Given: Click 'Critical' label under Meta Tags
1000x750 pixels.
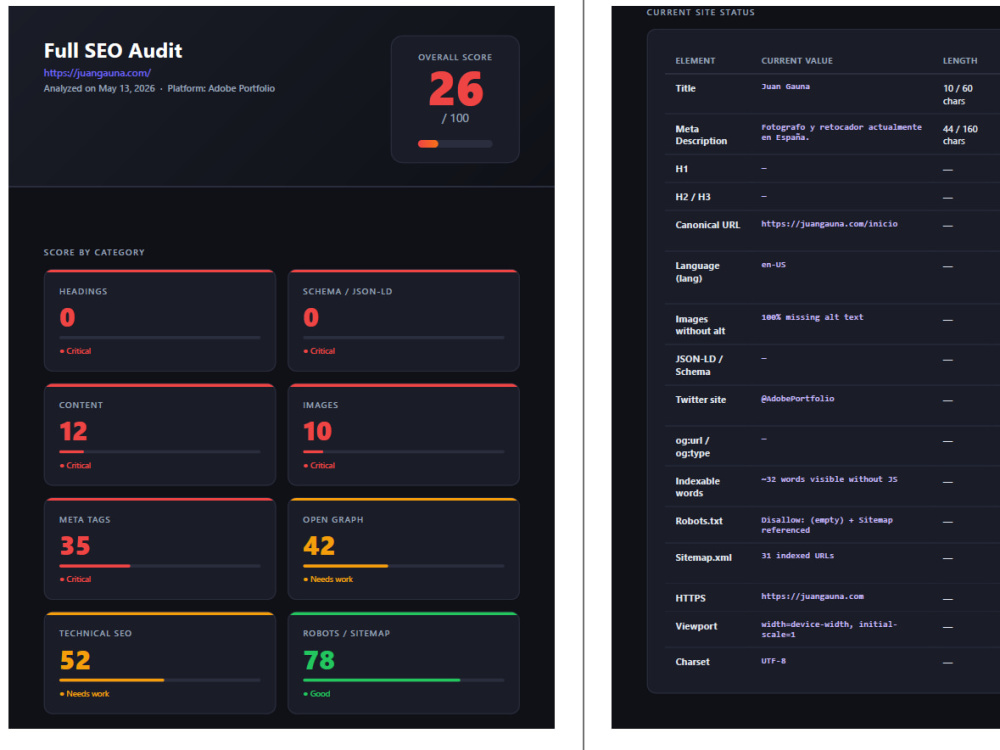Looking at the screenshot, I should point(75,579).
